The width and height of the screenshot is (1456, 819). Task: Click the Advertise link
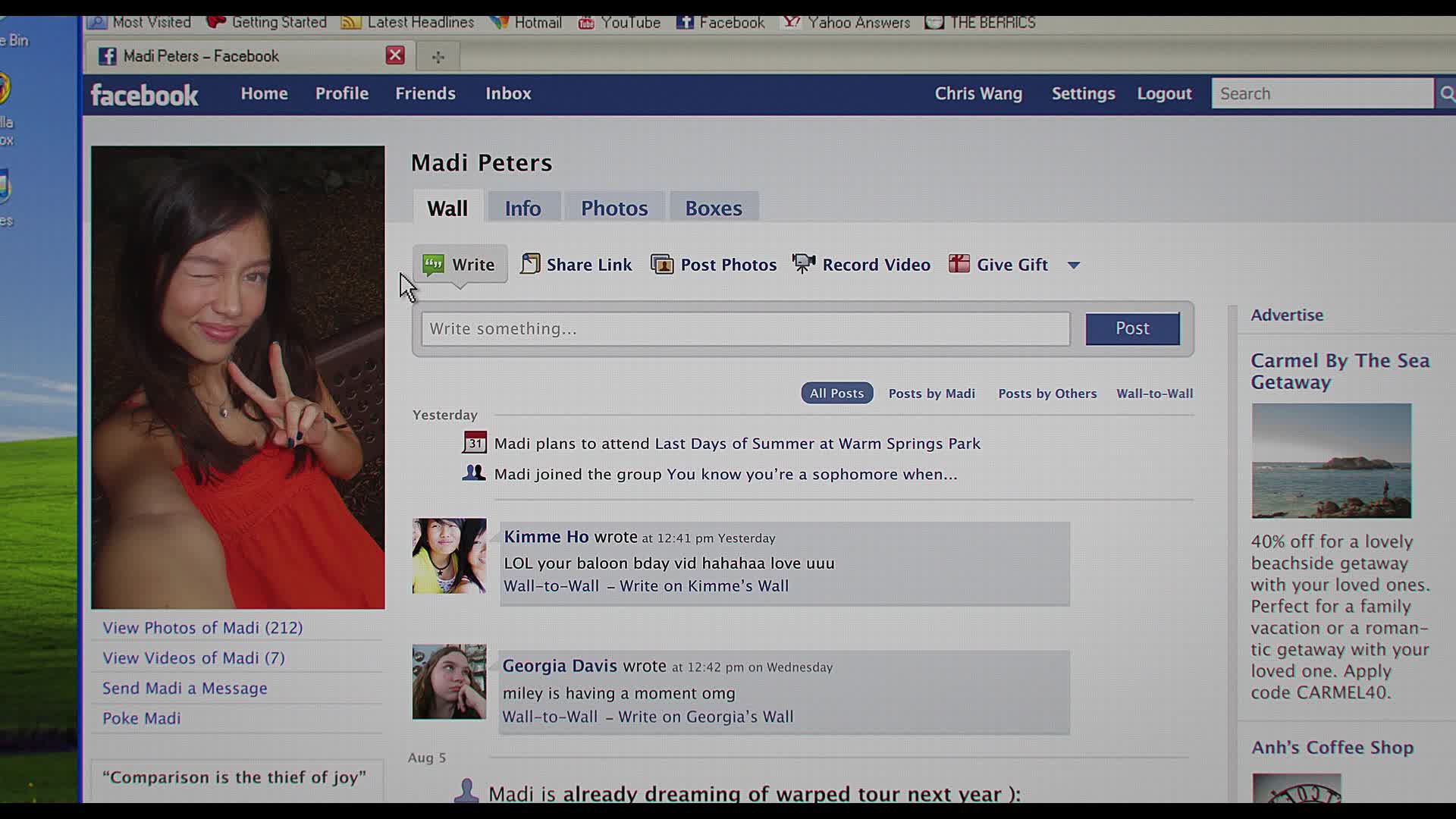point(1287,315)
